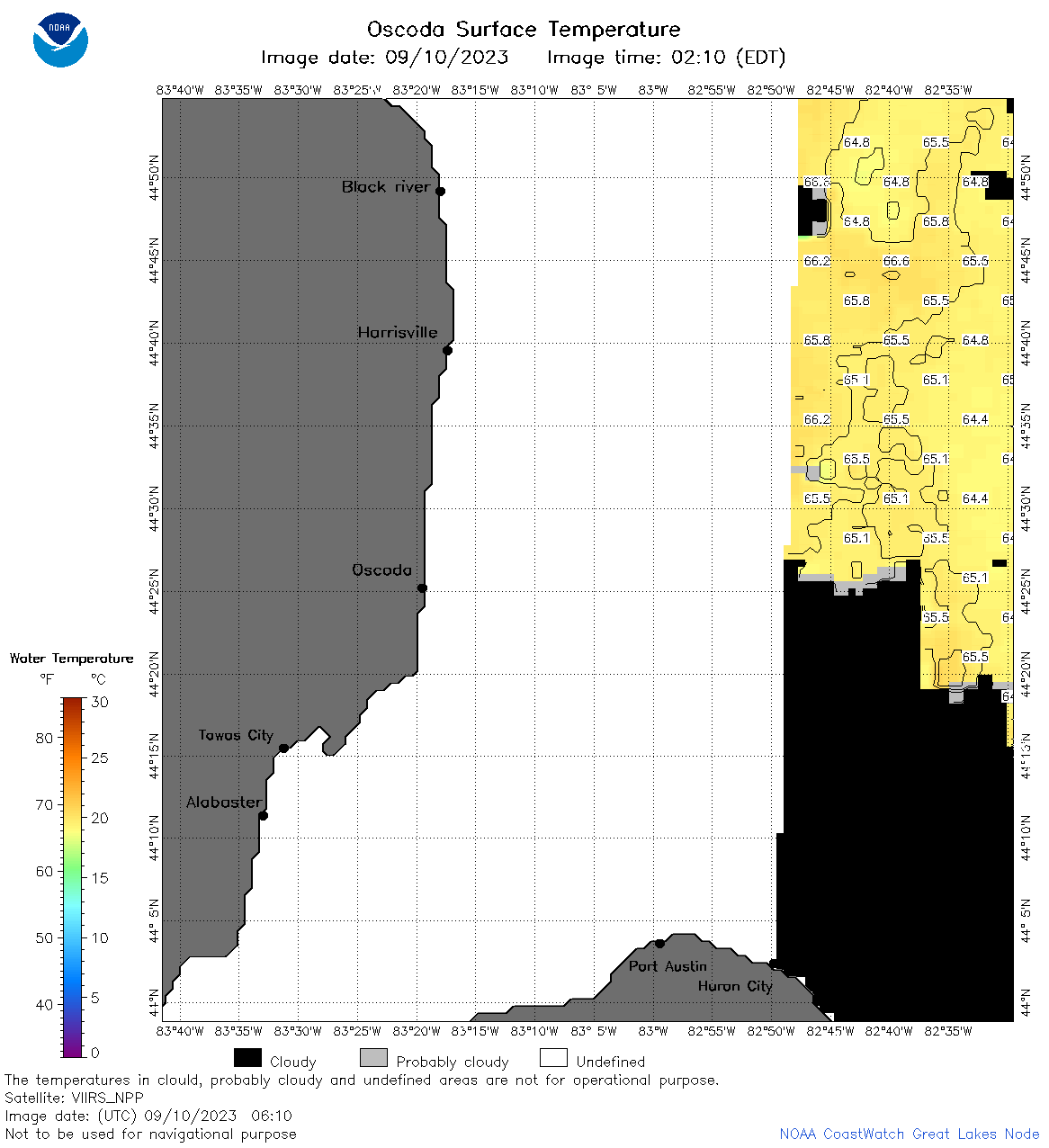Click the Harrisville location dot
Viewport: 1049px width, 1148px height.
(x=447, y=350)
